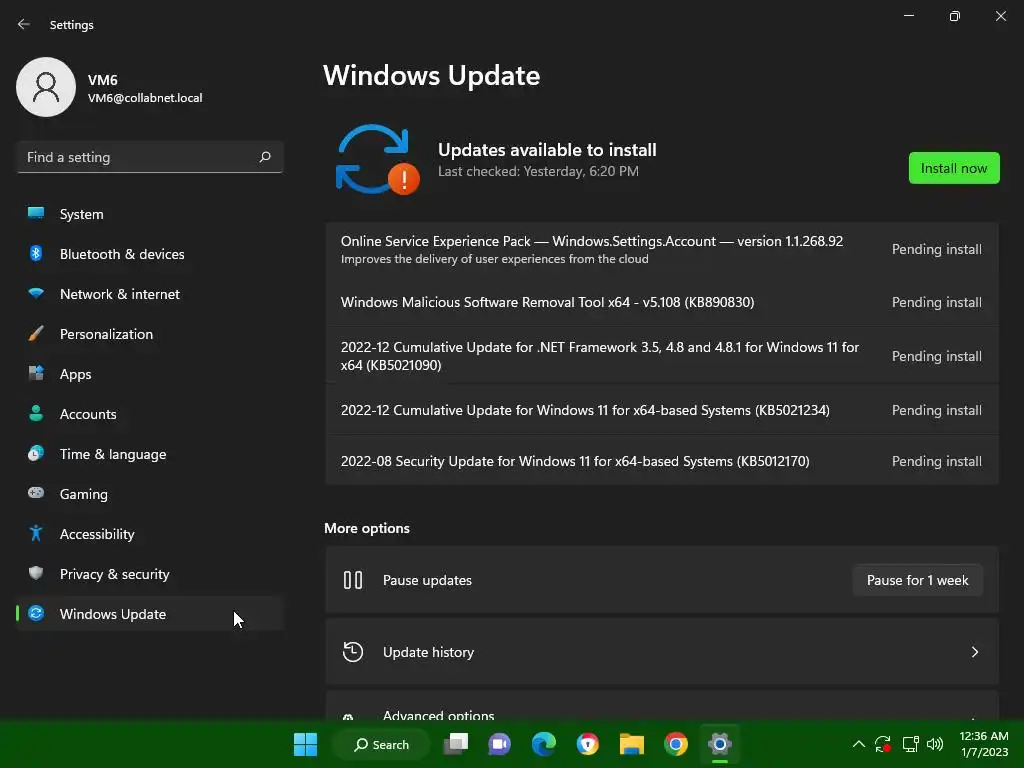The height and width of the screenshot is (768, 1024).
Task: Go to Bluetooth & devices
Action: click(x=150, y=254)
